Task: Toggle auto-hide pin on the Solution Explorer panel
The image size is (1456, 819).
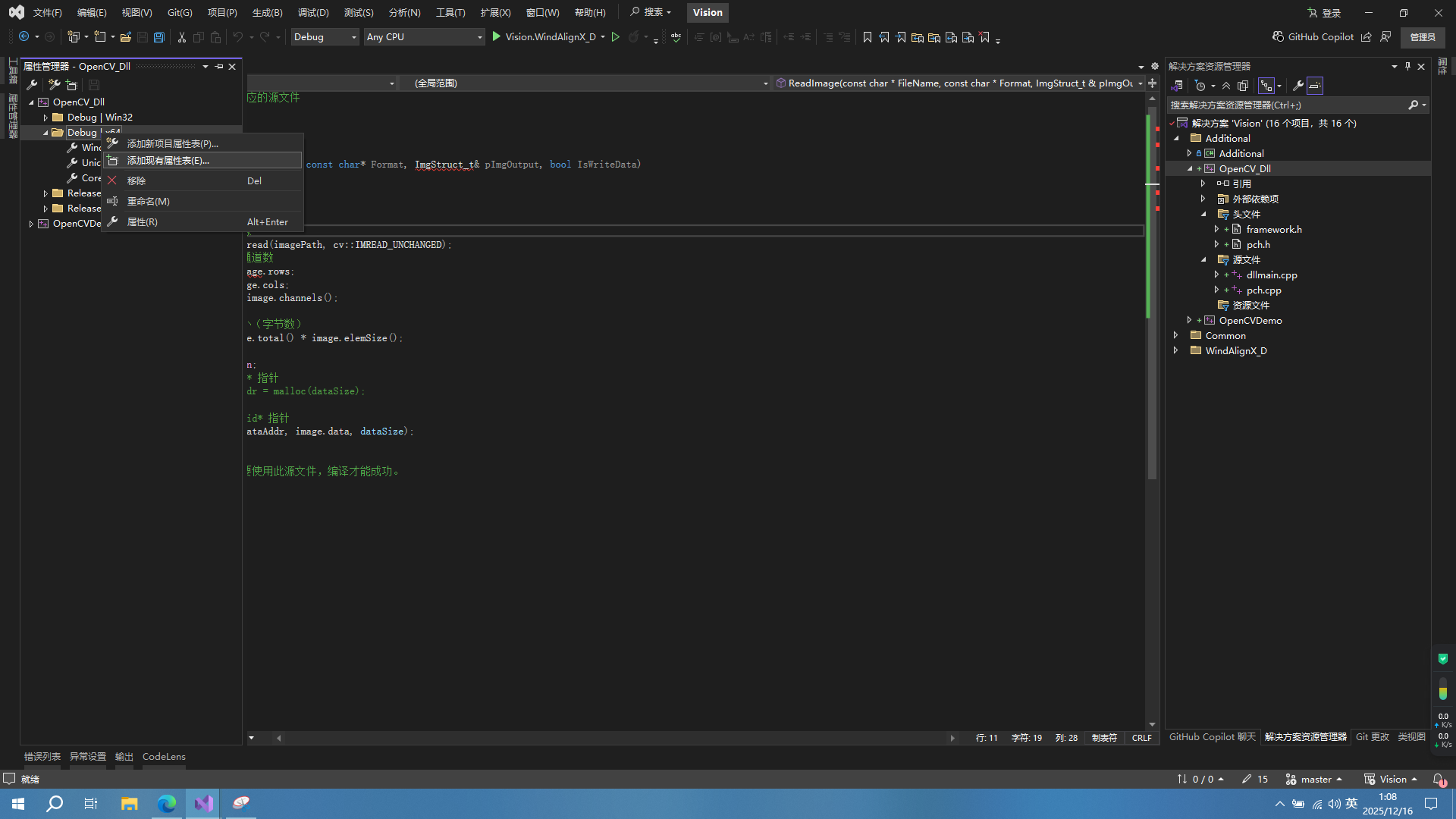Action: tap(1407, 67)
